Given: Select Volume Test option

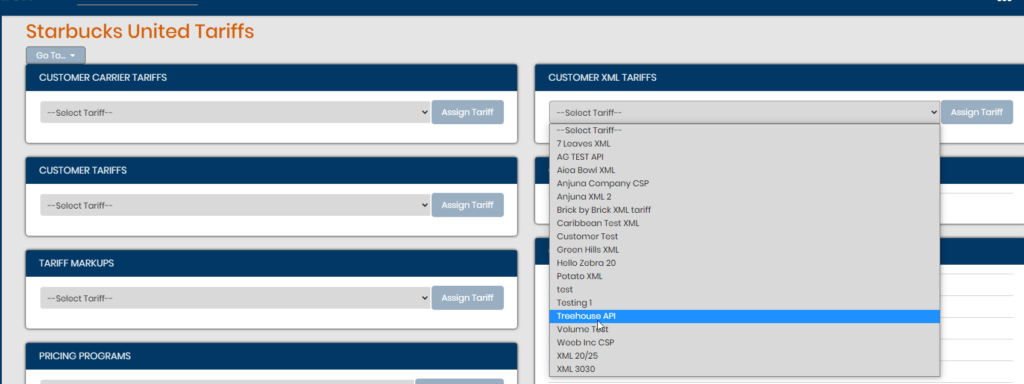Looking at the screenshot, I should (x=744, y=329).
